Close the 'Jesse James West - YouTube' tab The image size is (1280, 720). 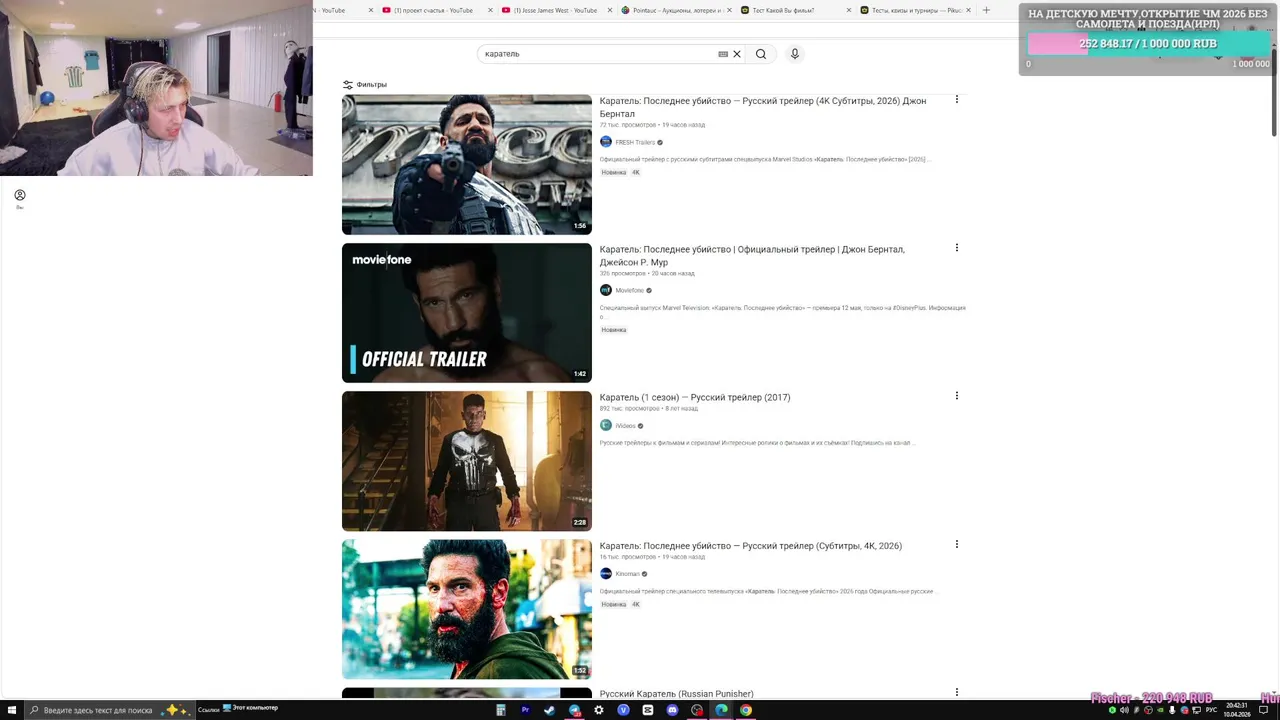coord(610,10)
